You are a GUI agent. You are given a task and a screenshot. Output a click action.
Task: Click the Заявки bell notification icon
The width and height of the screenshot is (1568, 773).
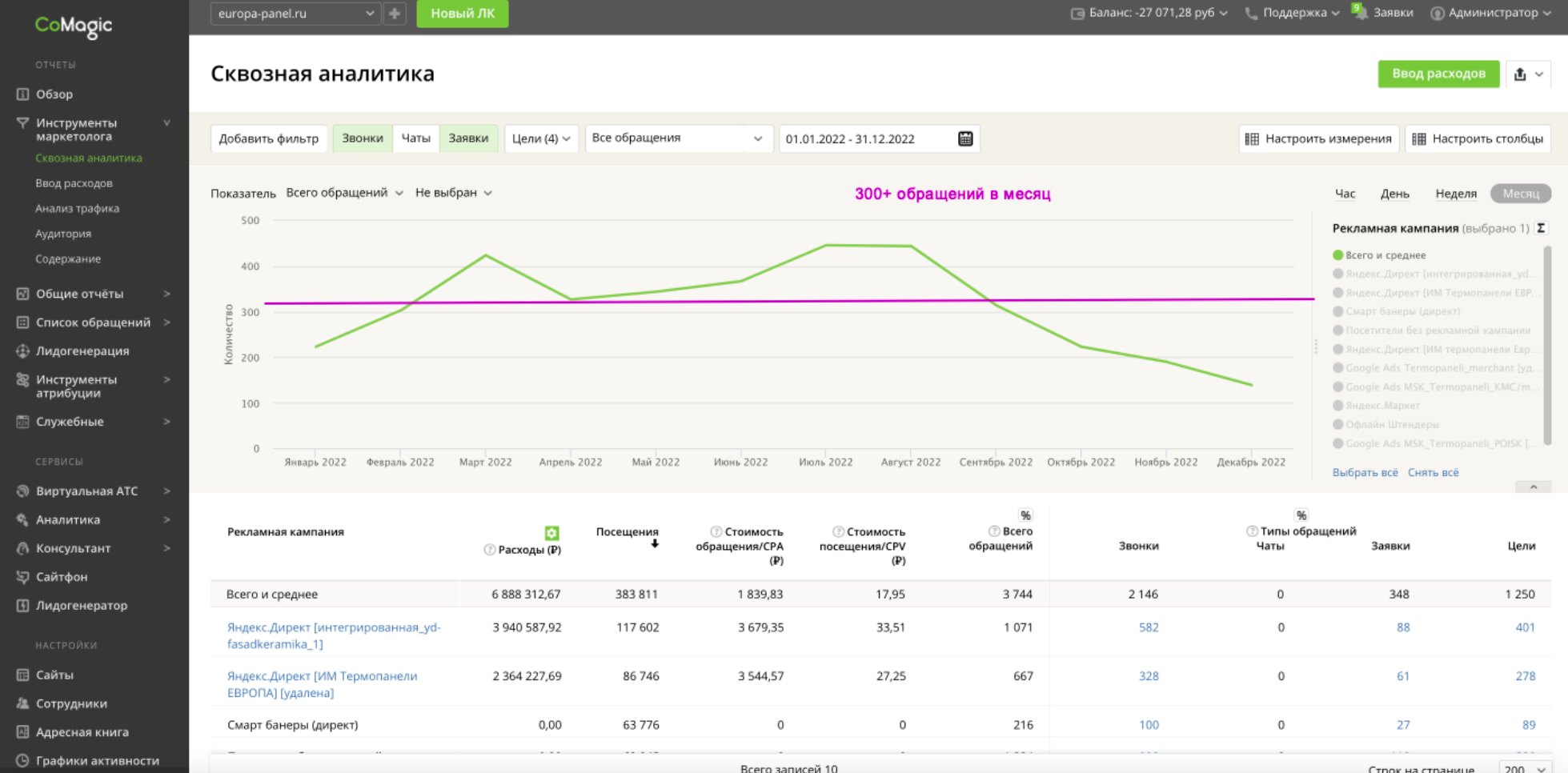pyautogui.click(x=1360, y=12)
